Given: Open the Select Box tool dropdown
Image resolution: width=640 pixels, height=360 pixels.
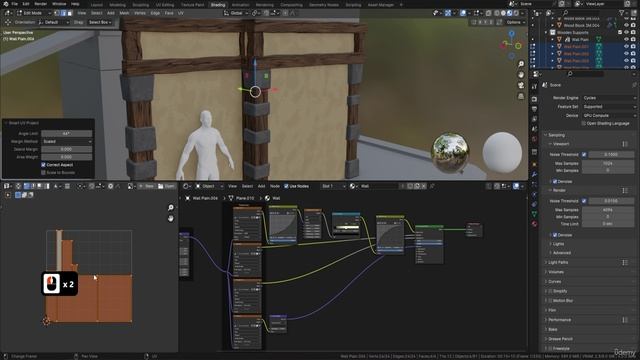Looking at the screenshot, I should click(x=100, y=22).
